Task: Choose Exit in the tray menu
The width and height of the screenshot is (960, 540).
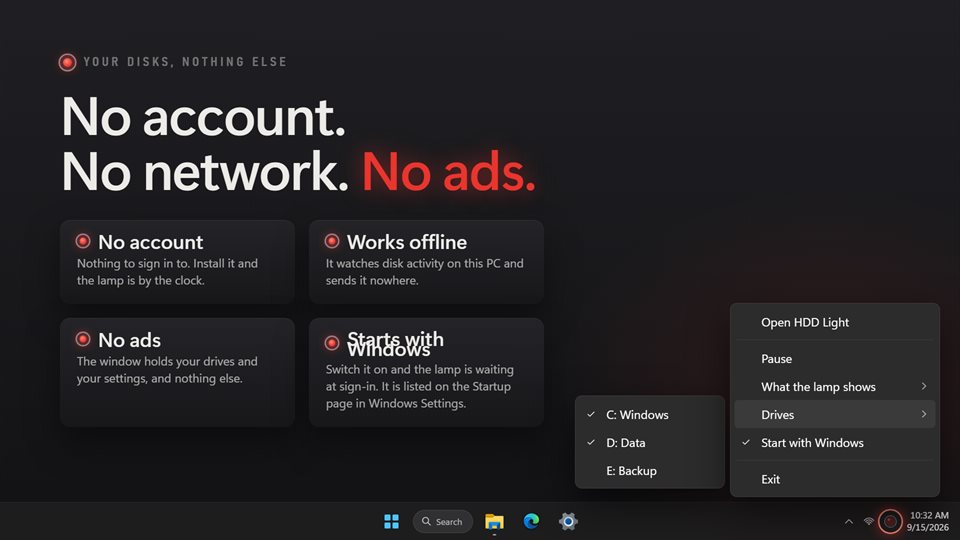Action: (x=834, y=479)
